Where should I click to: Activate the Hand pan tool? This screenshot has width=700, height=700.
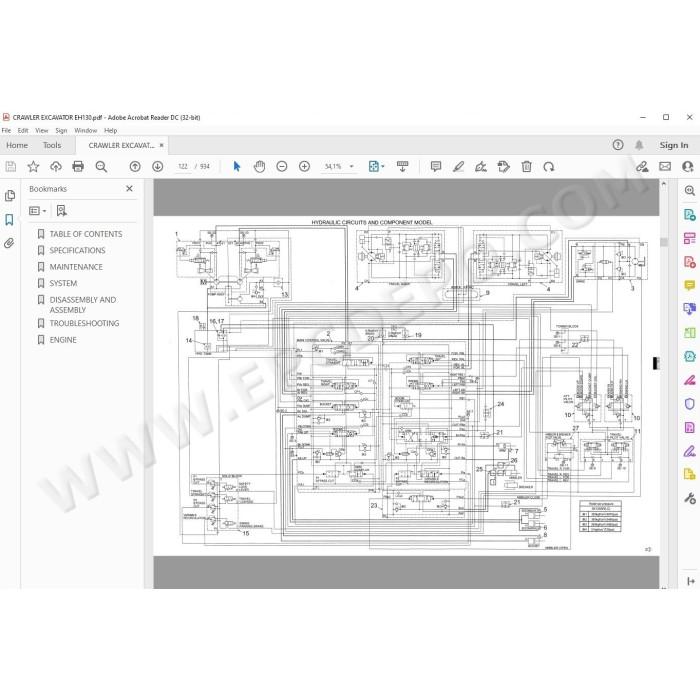[259, 167]
